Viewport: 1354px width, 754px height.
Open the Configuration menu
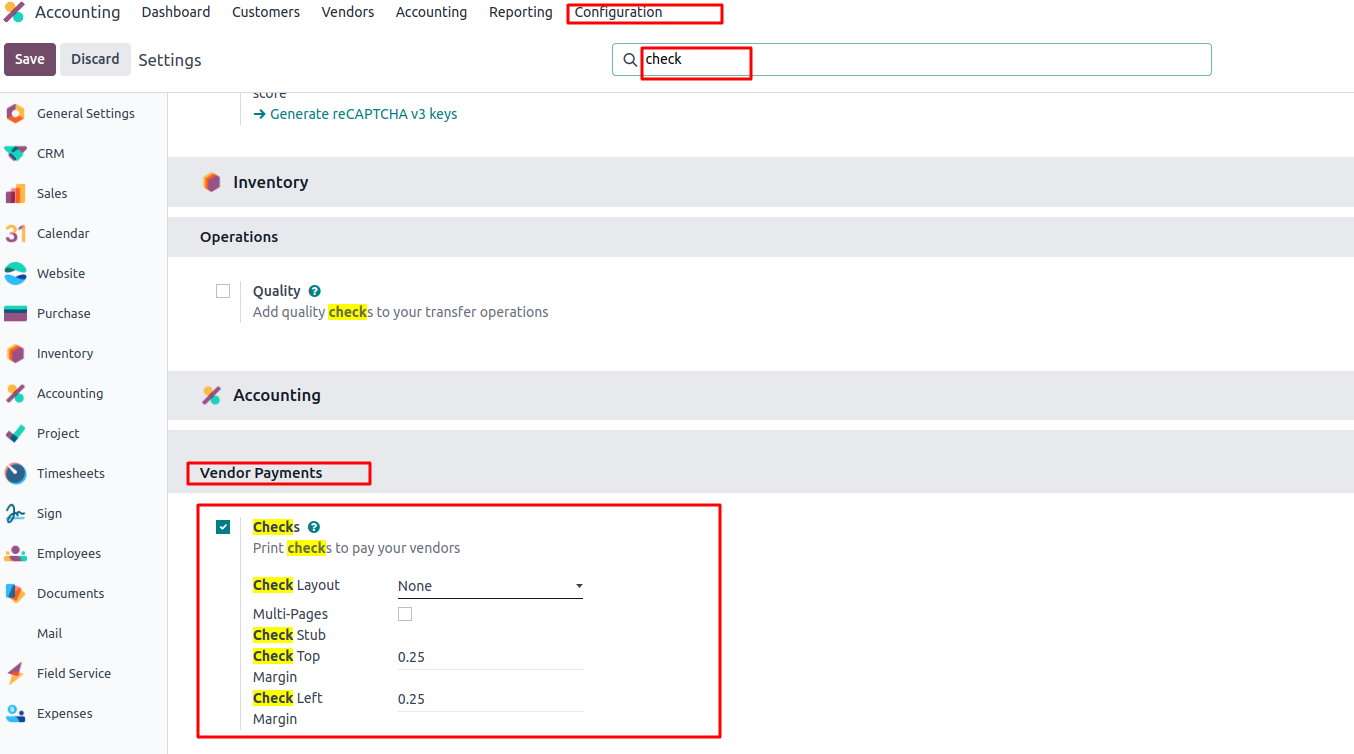pyautogui.click(x=618, y=13)
